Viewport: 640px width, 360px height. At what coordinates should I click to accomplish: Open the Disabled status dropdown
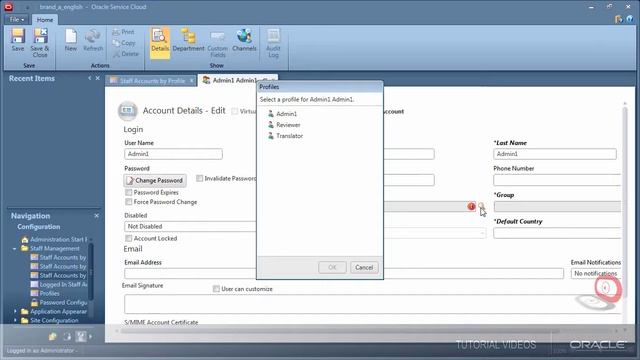[190, 227]
